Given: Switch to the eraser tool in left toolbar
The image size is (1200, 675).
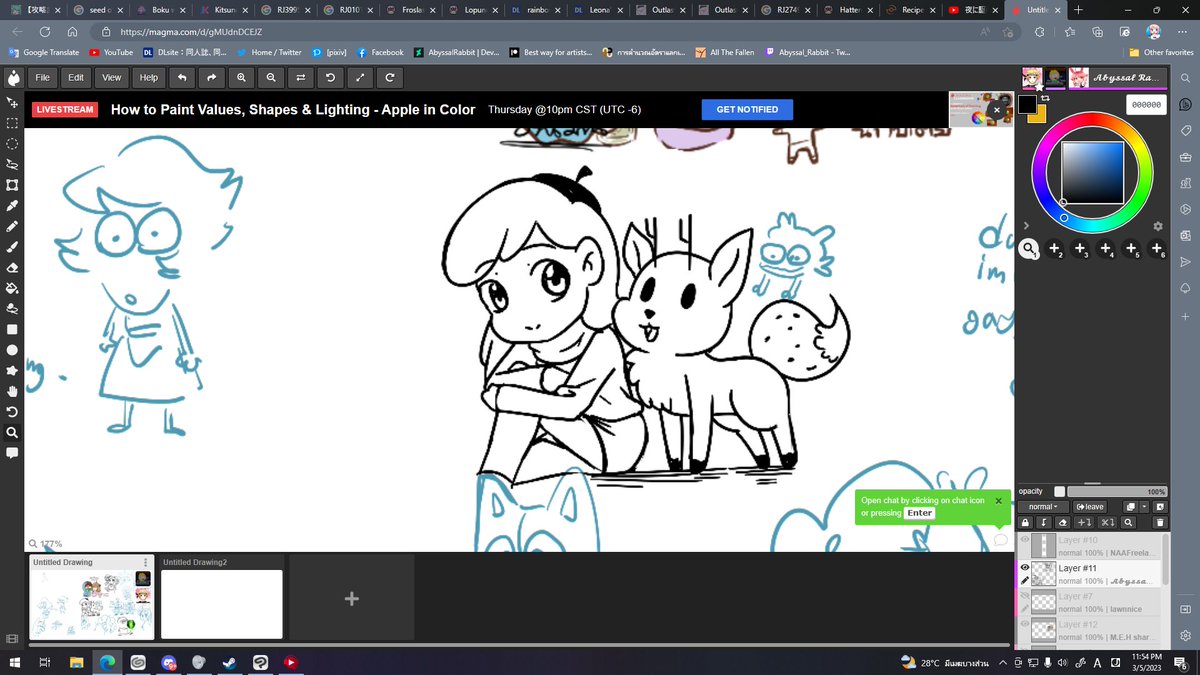Looking at the screenshot, I should click(x=12, y=268).
